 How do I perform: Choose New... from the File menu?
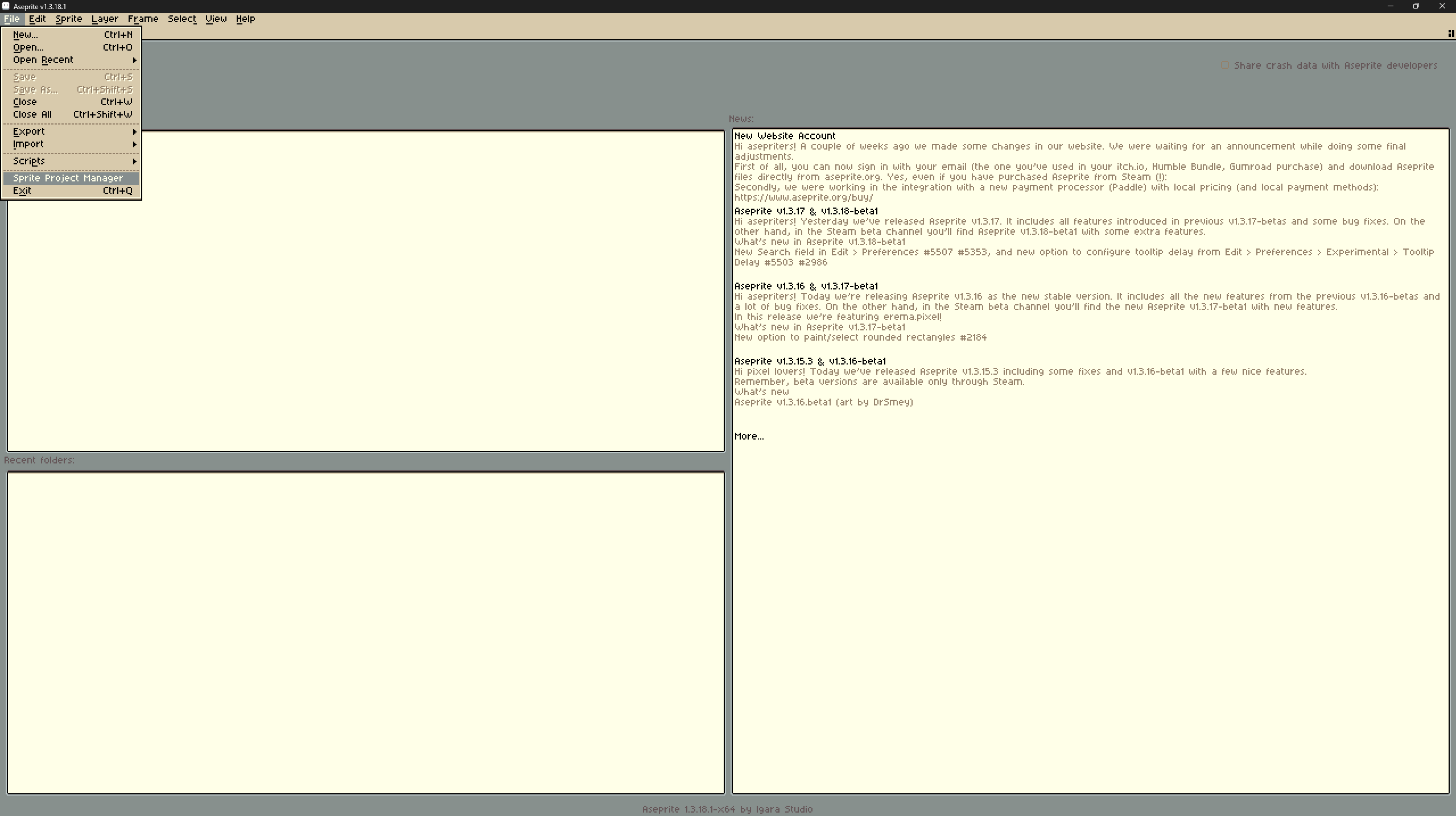coord(71,35)
